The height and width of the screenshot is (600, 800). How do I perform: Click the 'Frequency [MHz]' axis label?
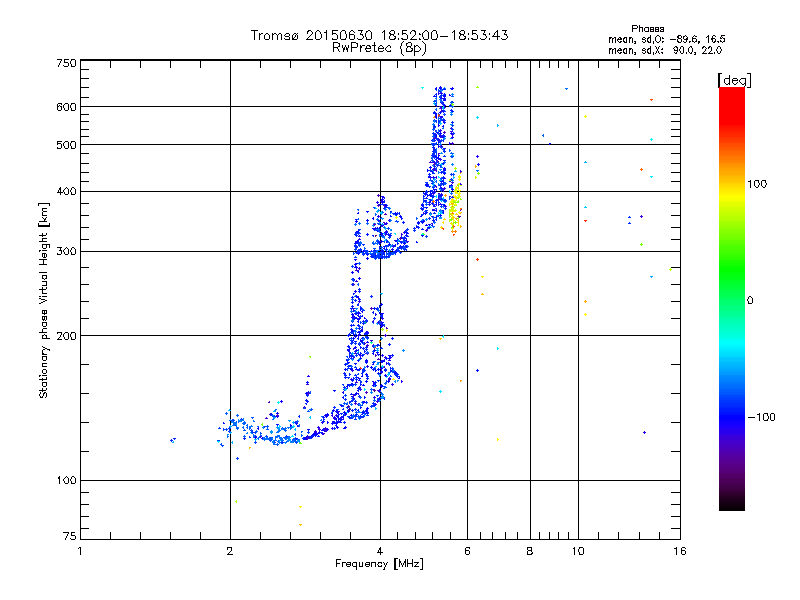pyautogui.click(x=379, y=564)
